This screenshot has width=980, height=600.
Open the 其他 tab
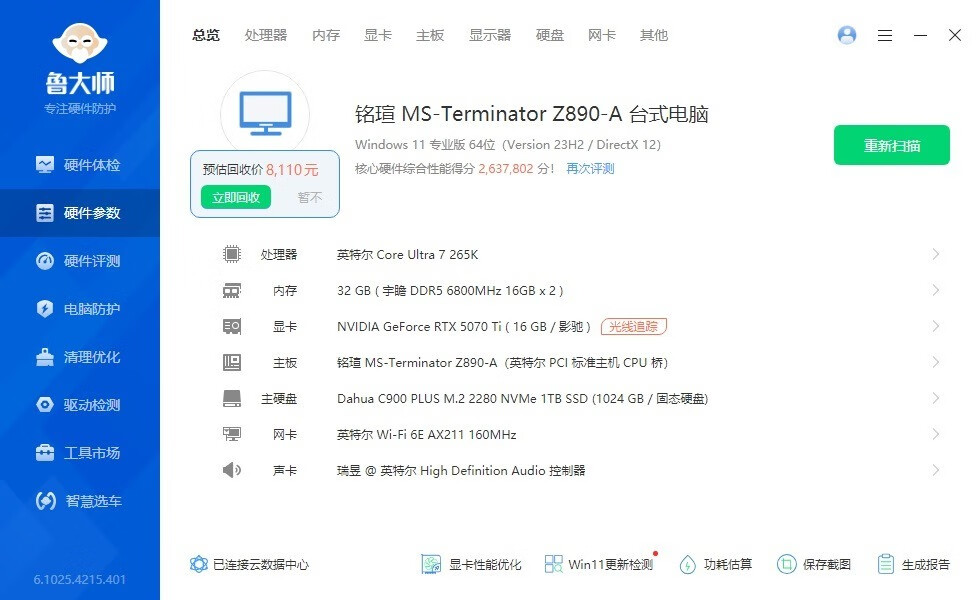(x=654, y=35)
